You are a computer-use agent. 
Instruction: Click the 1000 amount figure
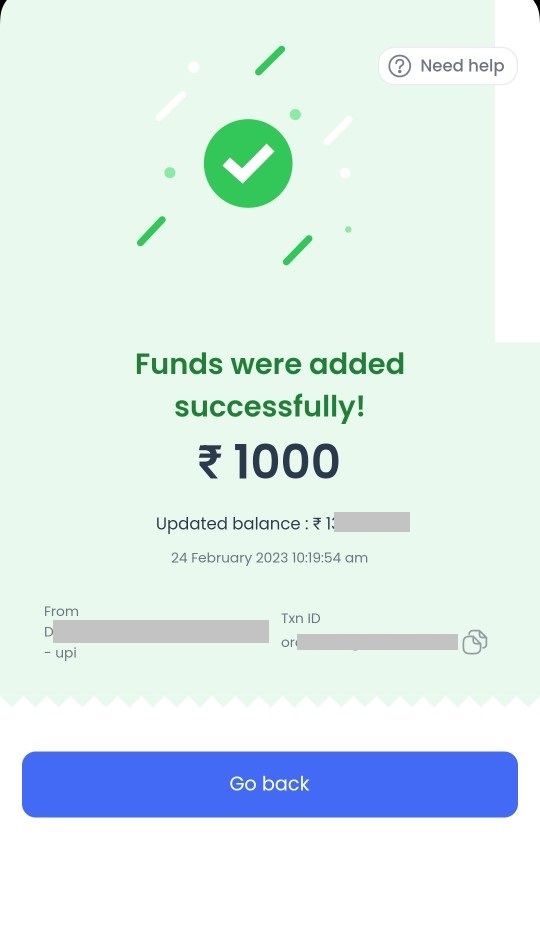coord(287,461)
